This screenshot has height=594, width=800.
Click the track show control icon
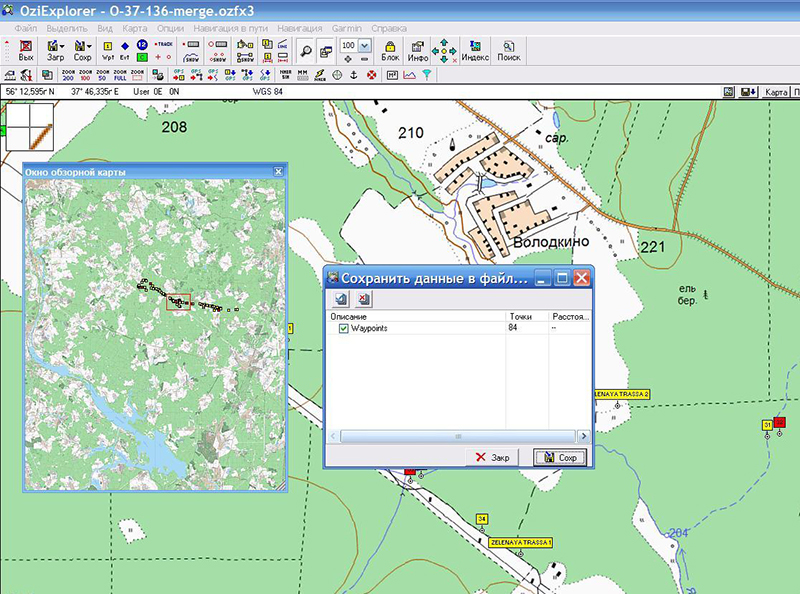coord(191,57)
